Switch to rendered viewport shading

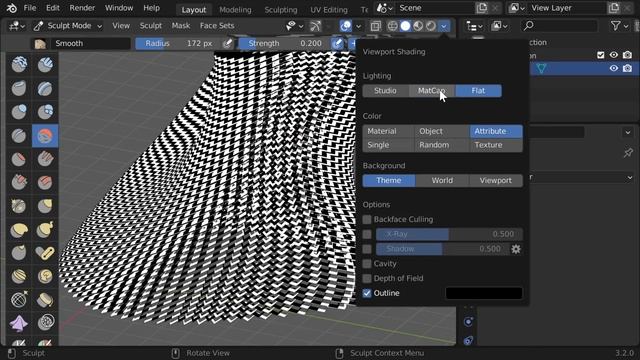pyautogui.click(x=431, y=26)
